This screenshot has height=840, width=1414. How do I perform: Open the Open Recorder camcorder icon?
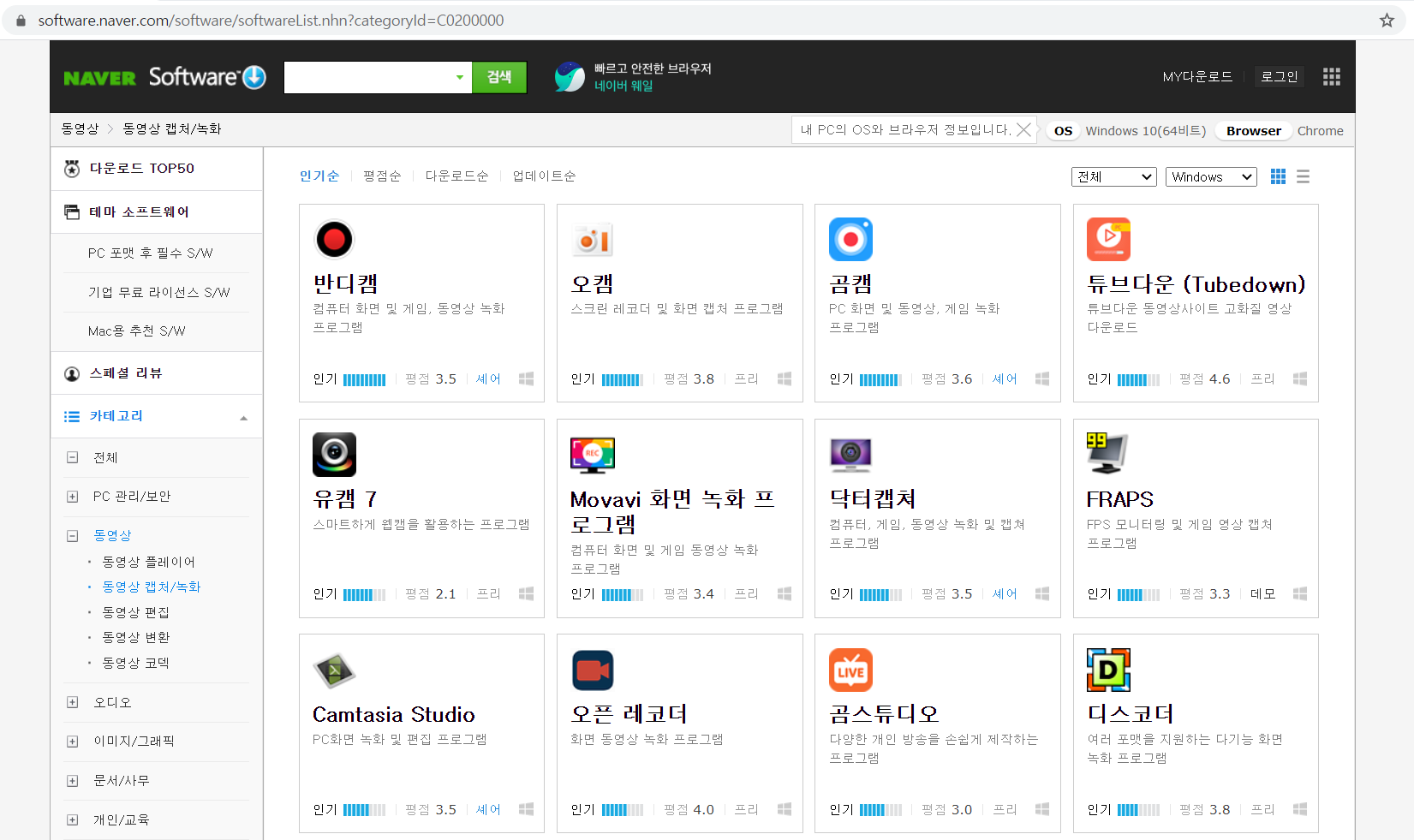[593, 670]
